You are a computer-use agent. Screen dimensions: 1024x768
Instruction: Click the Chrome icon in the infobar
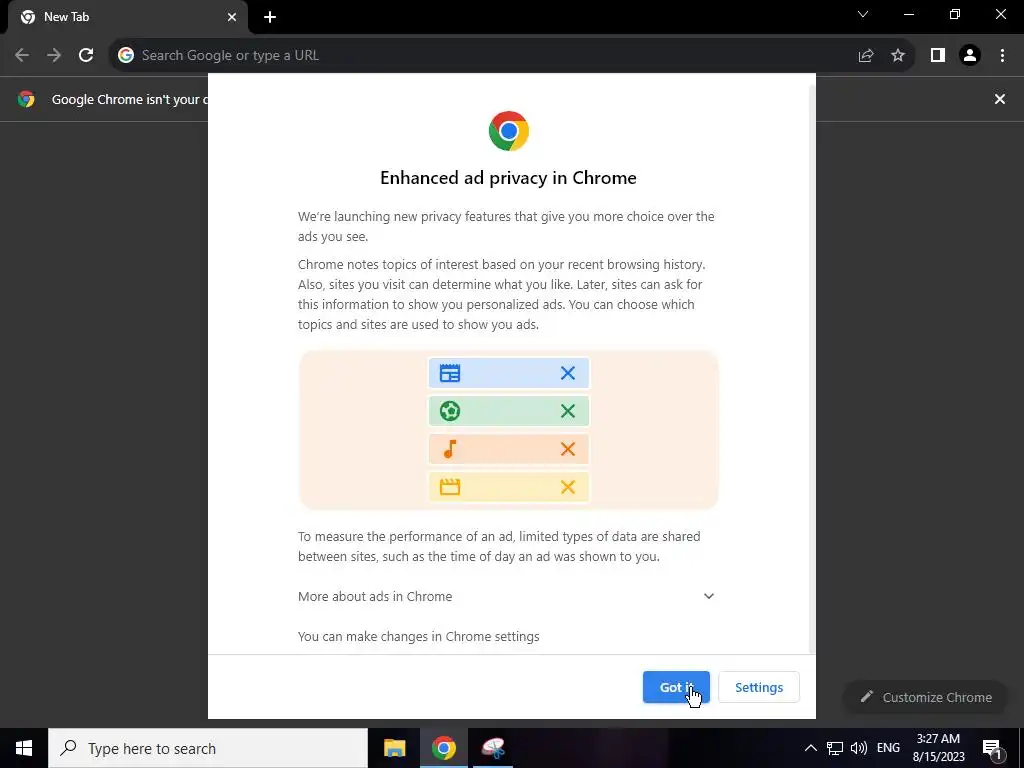[x=26, y=99]
